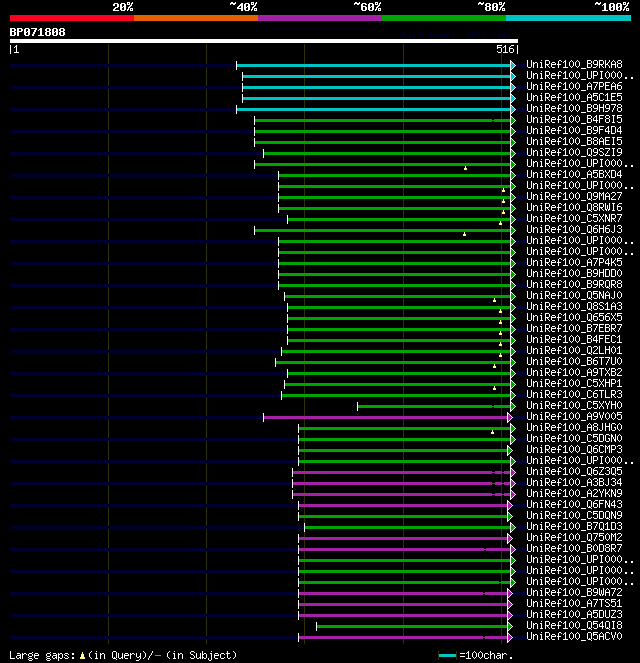Open hit UniRef100_A5C1E5
The image size is (640, 663).
[574, 97]
